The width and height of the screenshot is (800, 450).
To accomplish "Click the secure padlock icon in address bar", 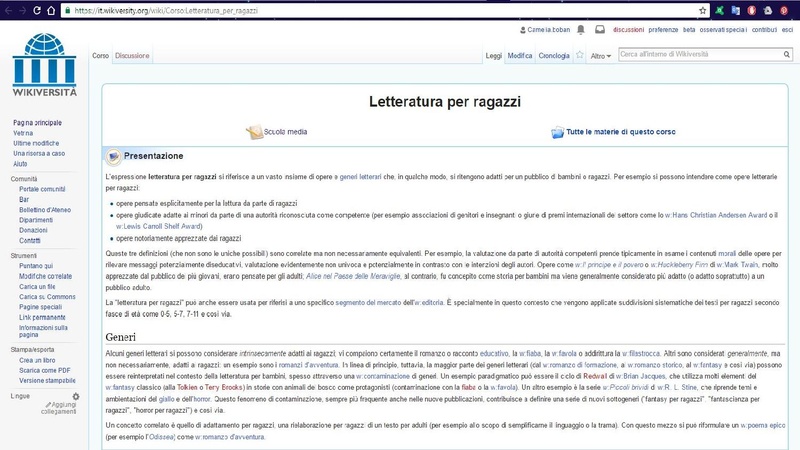I will (x=67, y=10).
